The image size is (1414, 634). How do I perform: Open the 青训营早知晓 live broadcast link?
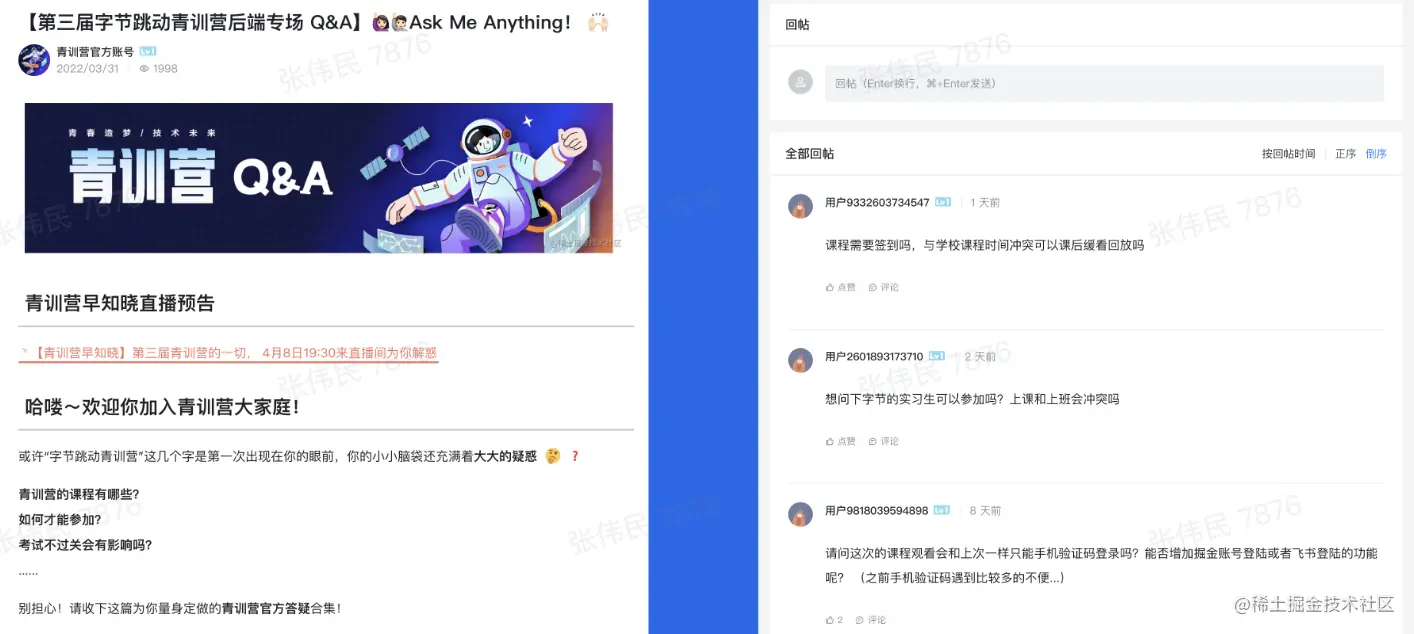click(228, 353)
